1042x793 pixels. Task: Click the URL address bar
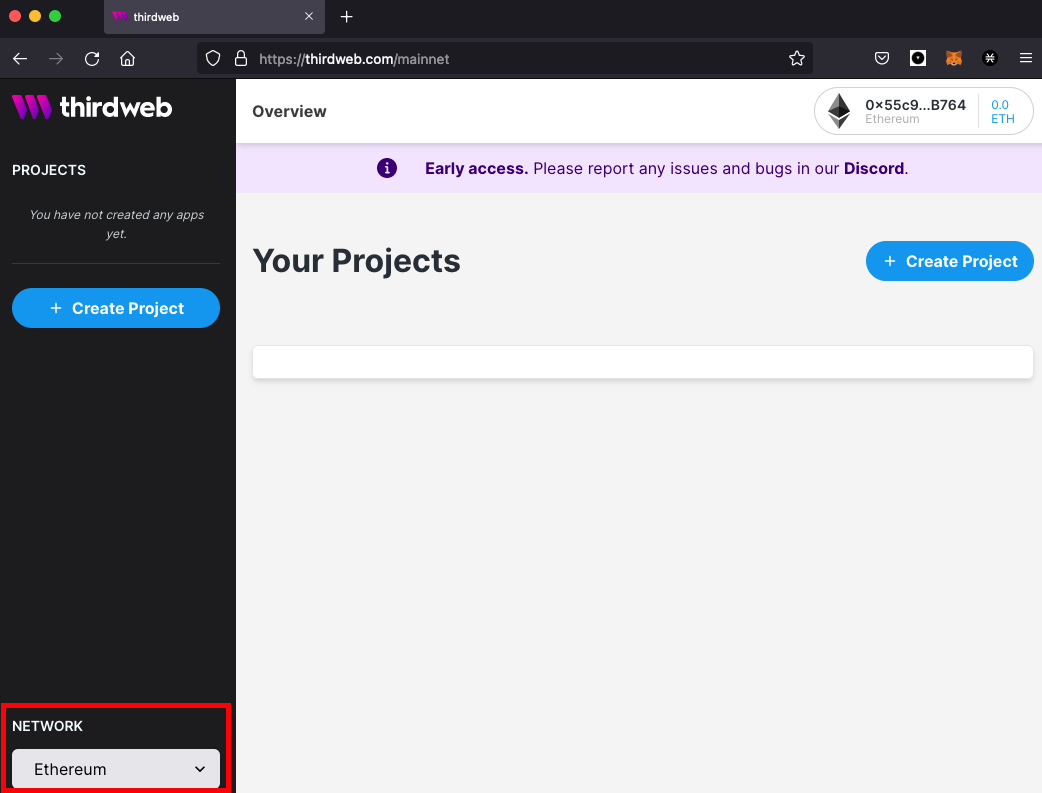coord(505,58)
